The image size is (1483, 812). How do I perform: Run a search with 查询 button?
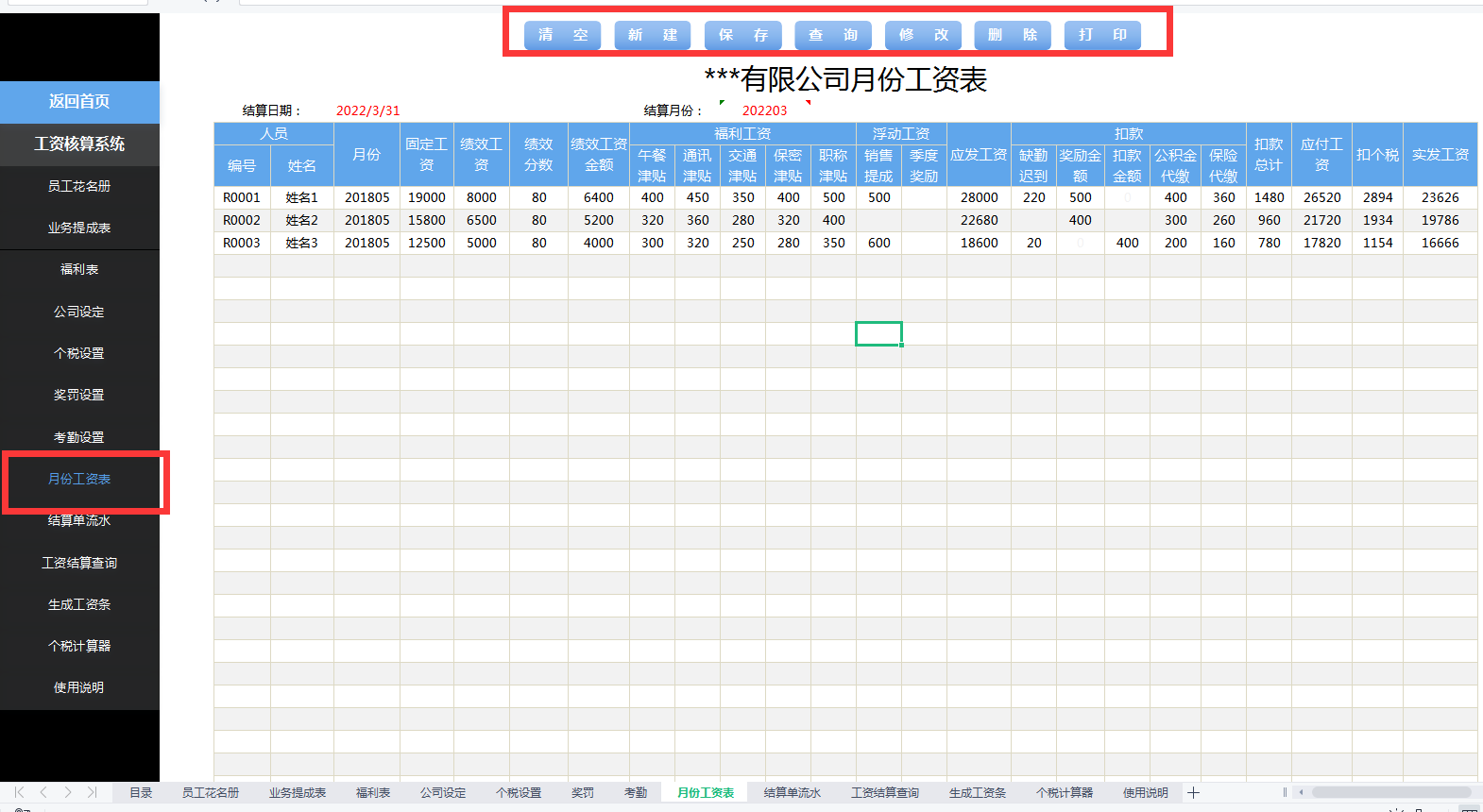pos(832,35)
